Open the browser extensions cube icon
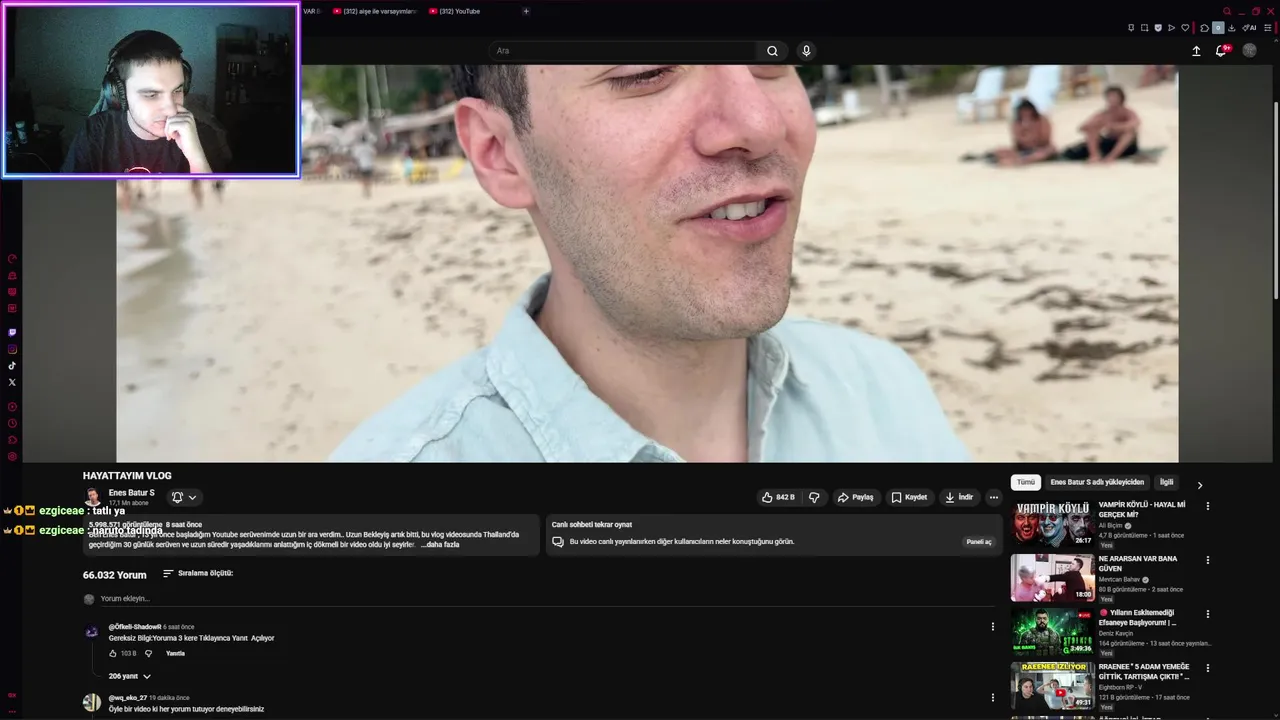 [x=1205, y=28]
